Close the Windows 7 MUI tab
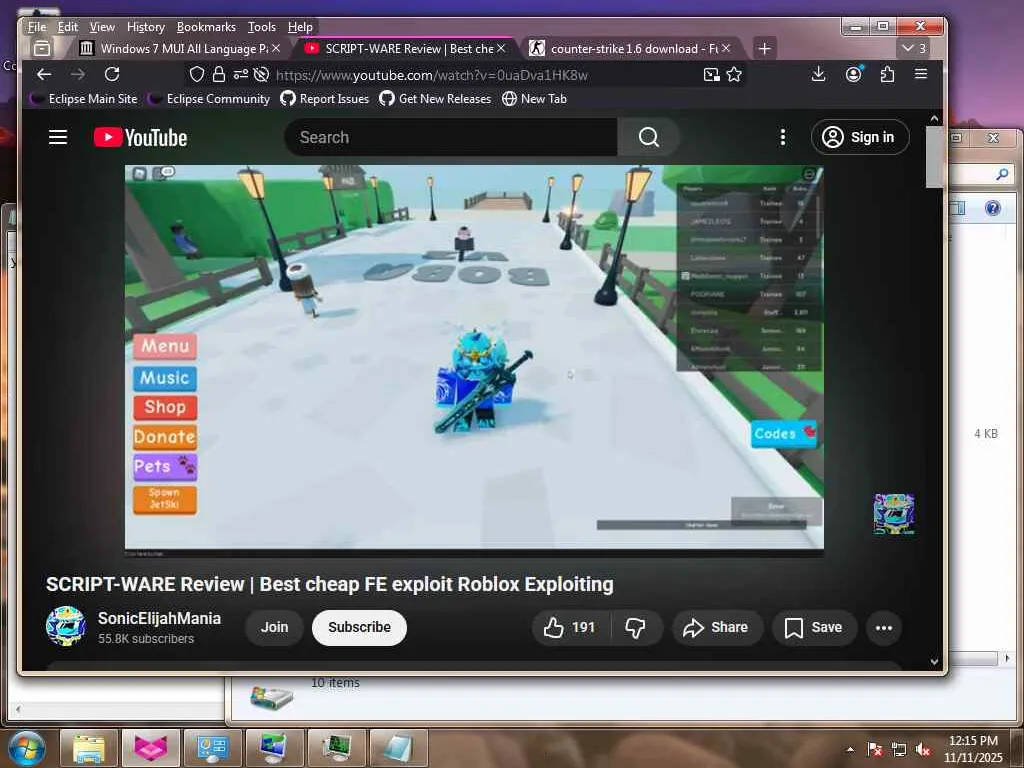The image size is (1024, 768). 276,48
